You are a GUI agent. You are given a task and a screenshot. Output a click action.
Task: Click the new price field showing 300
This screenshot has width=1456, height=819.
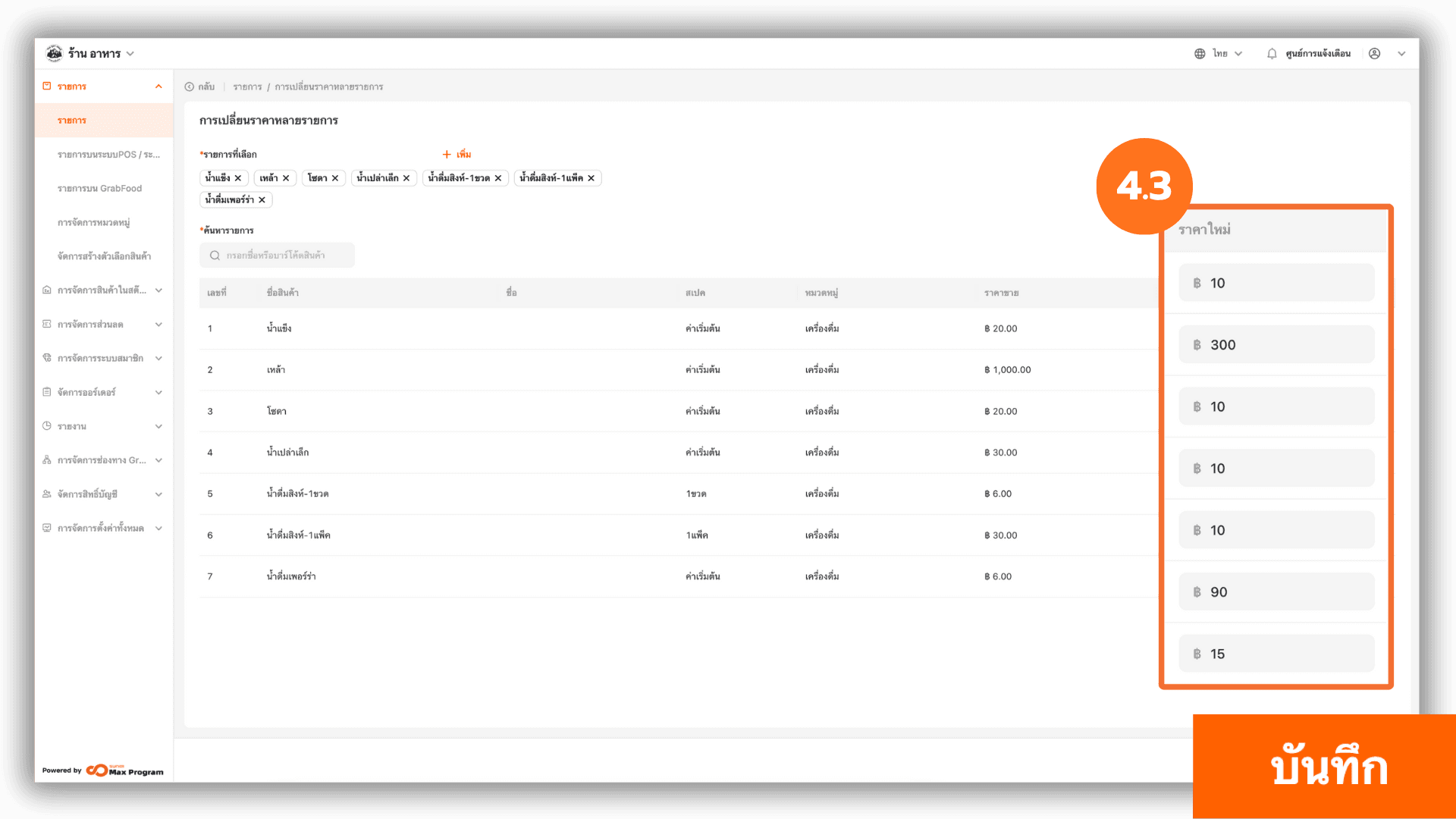click(1276, 345)
